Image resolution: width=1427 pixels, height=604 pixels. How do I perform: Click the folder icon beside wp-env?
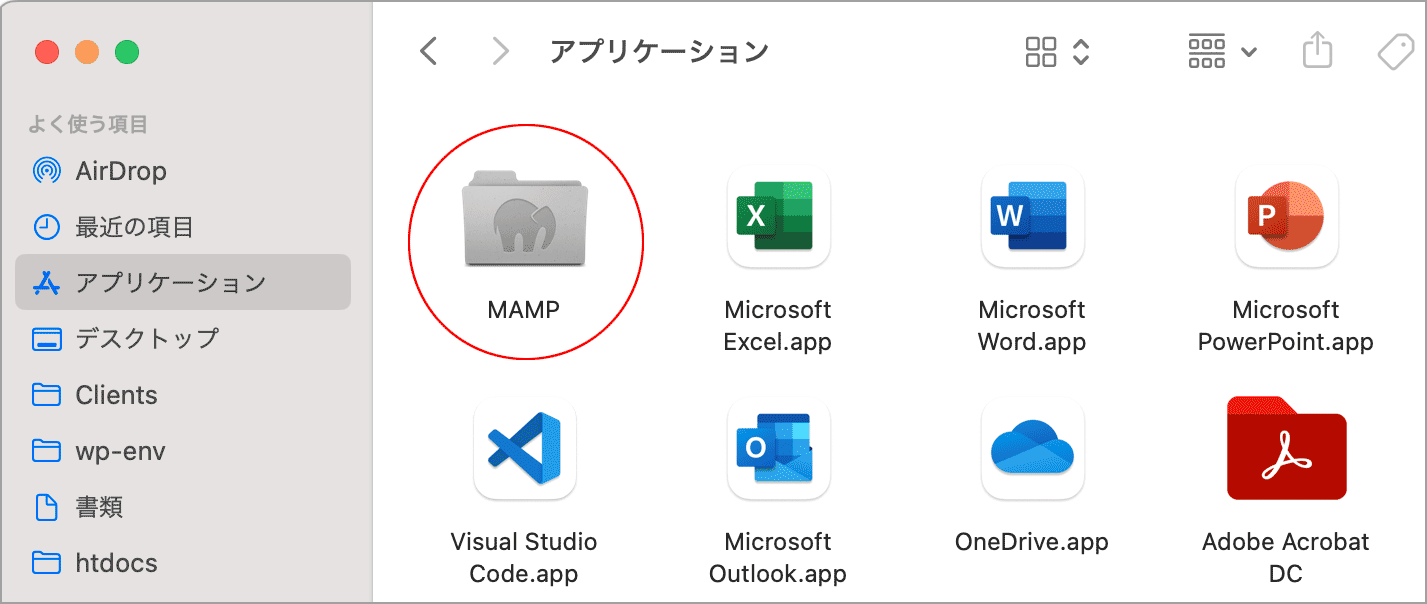point(47,451)
